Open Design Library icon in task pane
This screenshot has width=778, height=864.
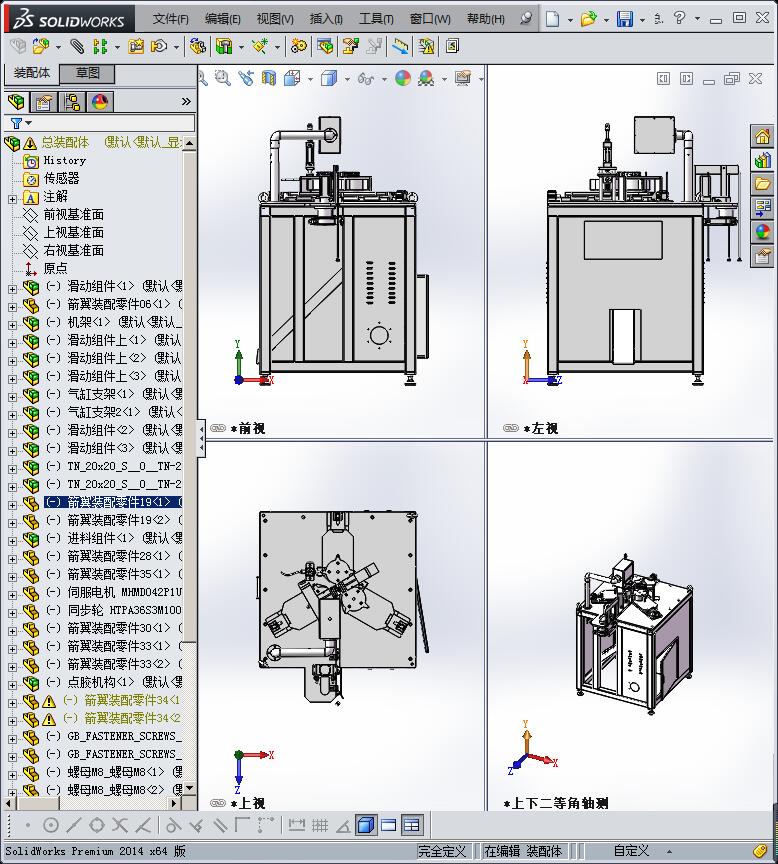coord(763,160)
